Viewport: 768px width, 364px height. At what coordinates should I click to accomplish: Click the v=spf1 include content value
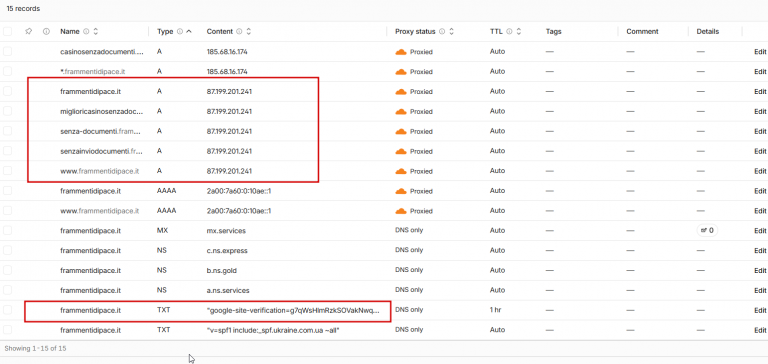tap(273, 330)
